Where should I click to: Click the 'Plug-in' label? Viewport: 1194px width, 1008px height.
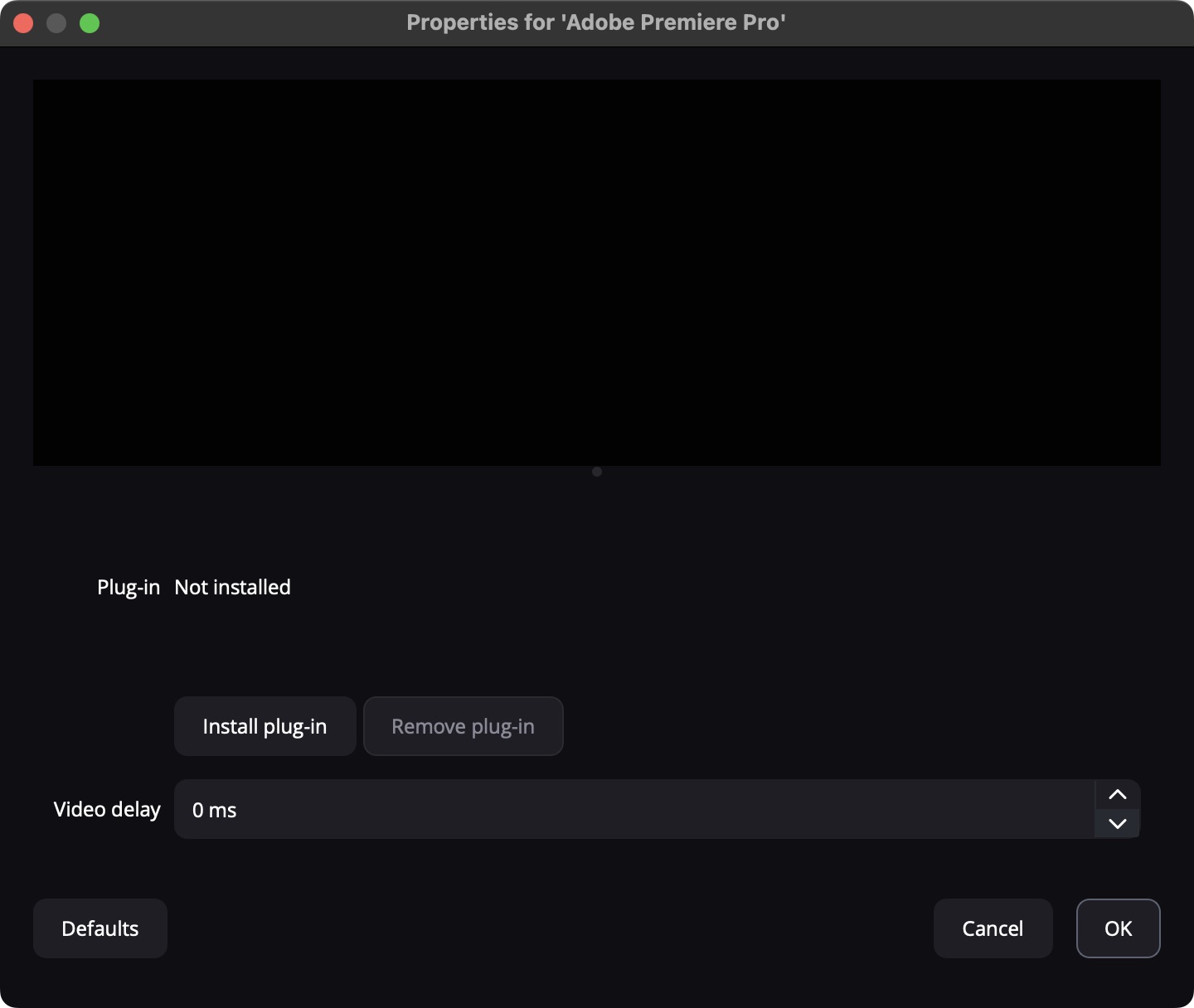[129, 587]
